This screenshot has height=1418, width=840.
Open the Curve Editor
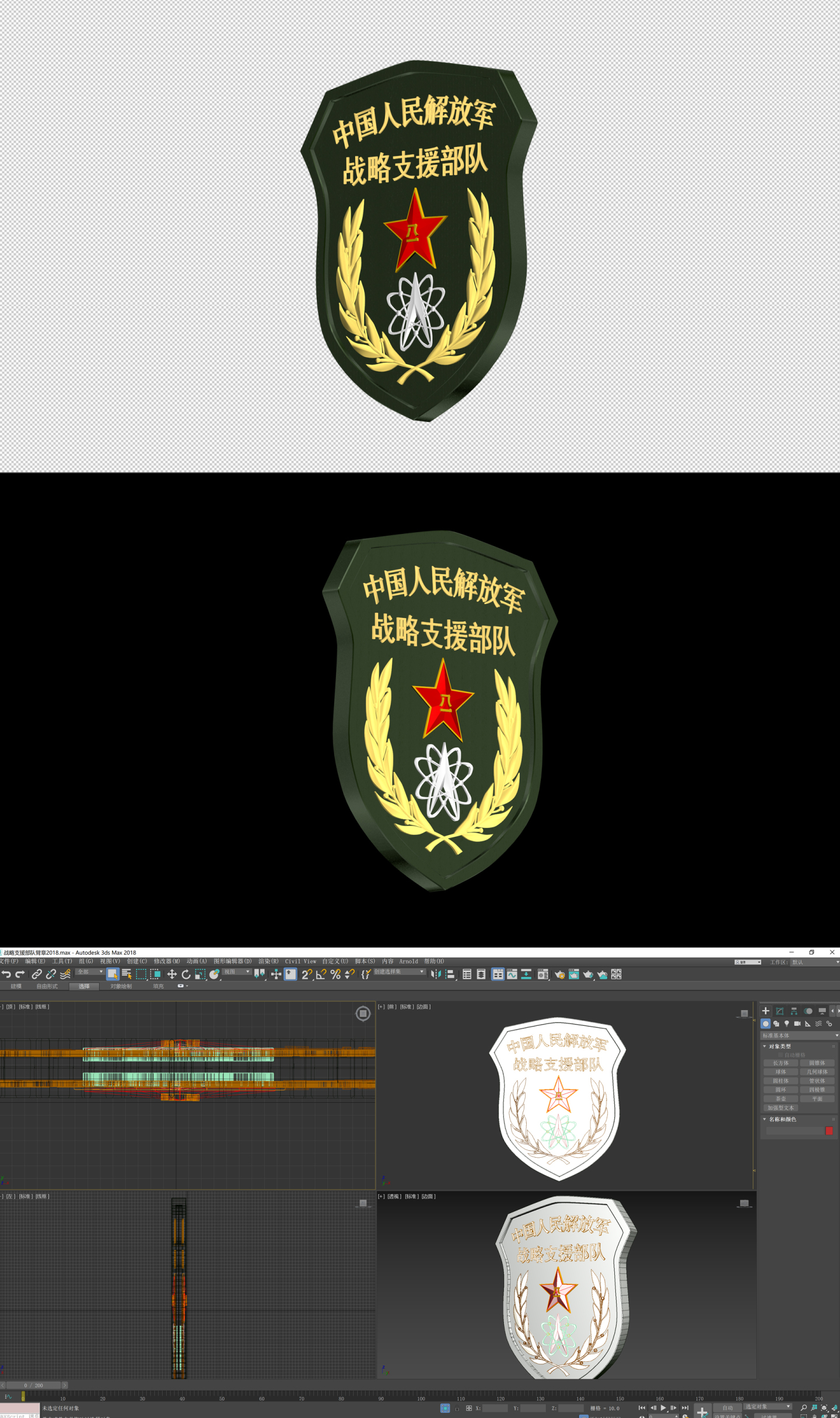point(512,974)
